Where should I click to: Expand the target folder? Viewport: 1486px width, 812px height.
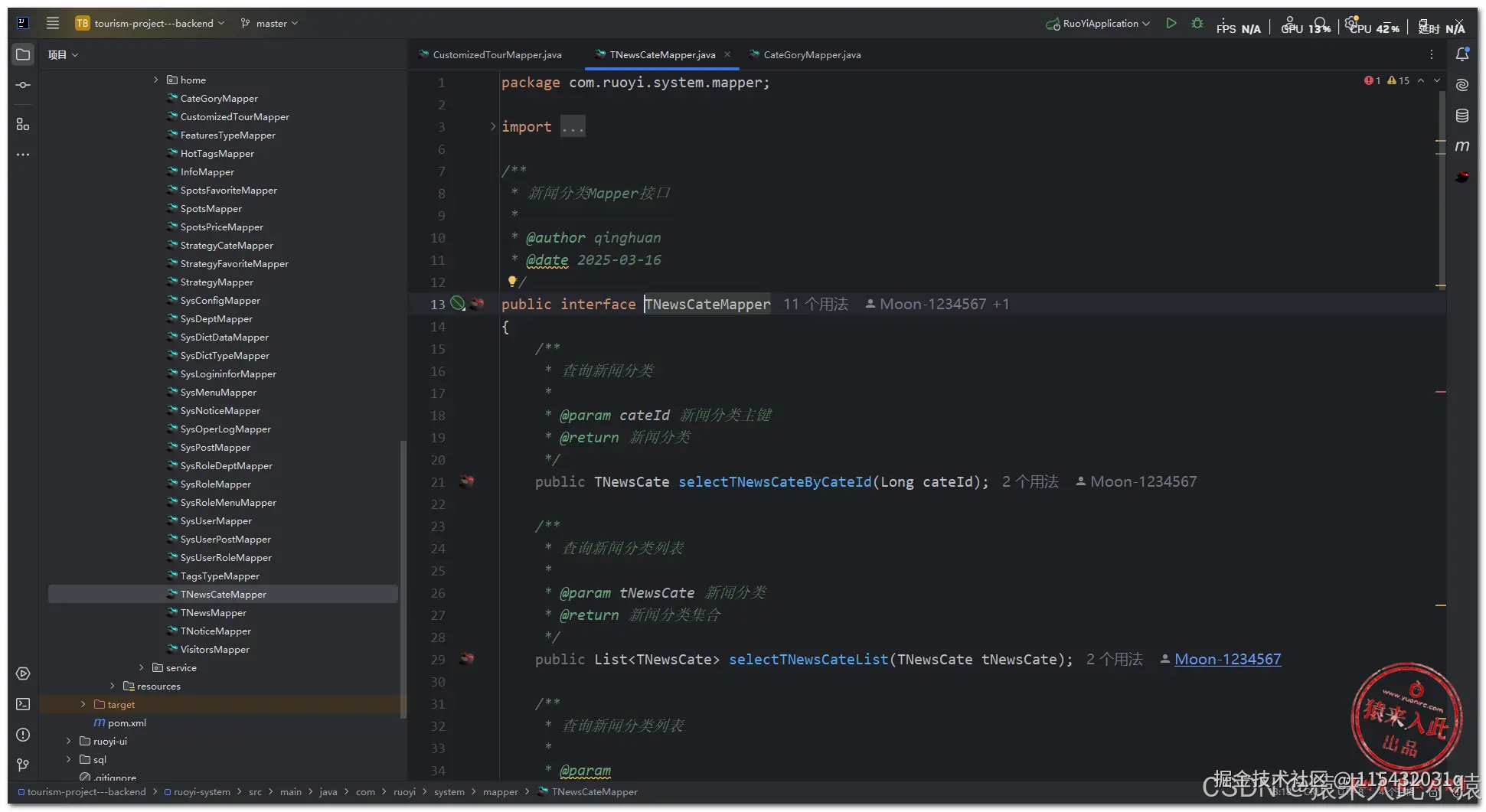point(83,704)
